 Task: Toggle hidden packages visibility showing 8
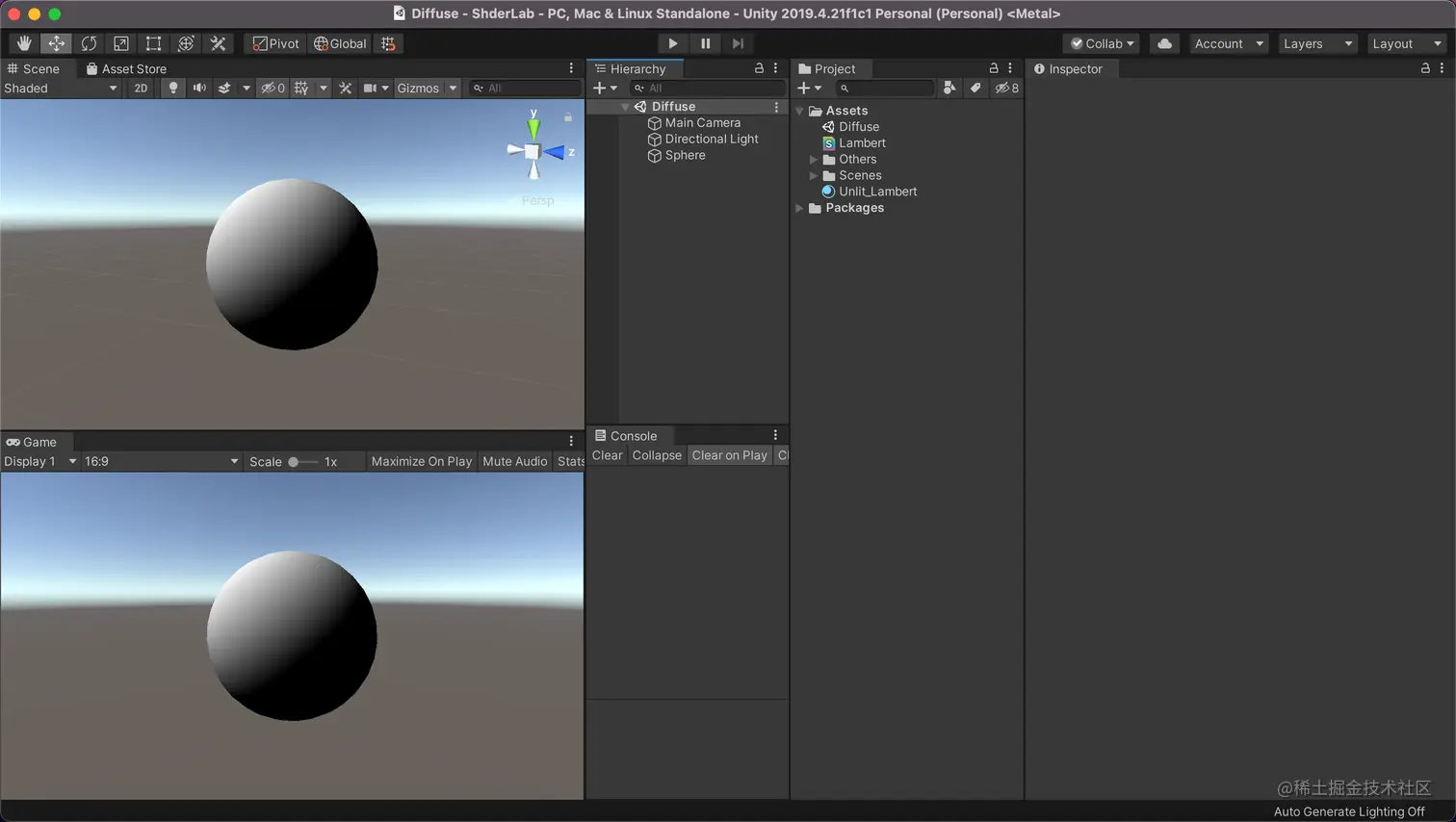tap(1006, 88)
